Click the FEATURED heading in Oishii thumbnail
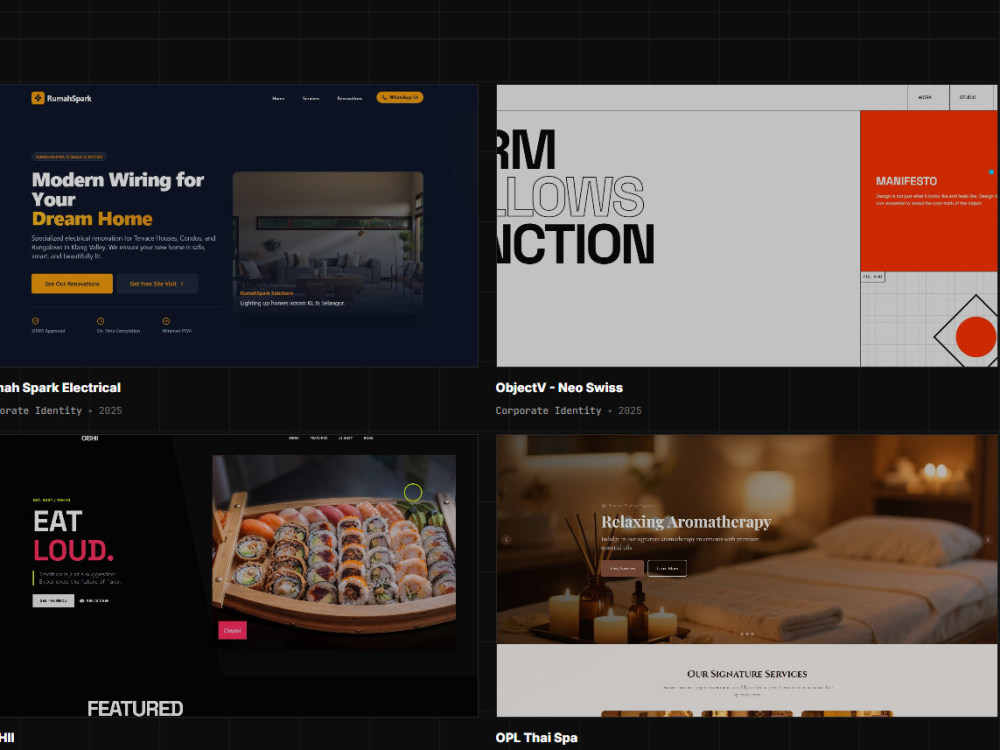The width and height of the screenshot is (1000, 750). [x=135, y=709]
